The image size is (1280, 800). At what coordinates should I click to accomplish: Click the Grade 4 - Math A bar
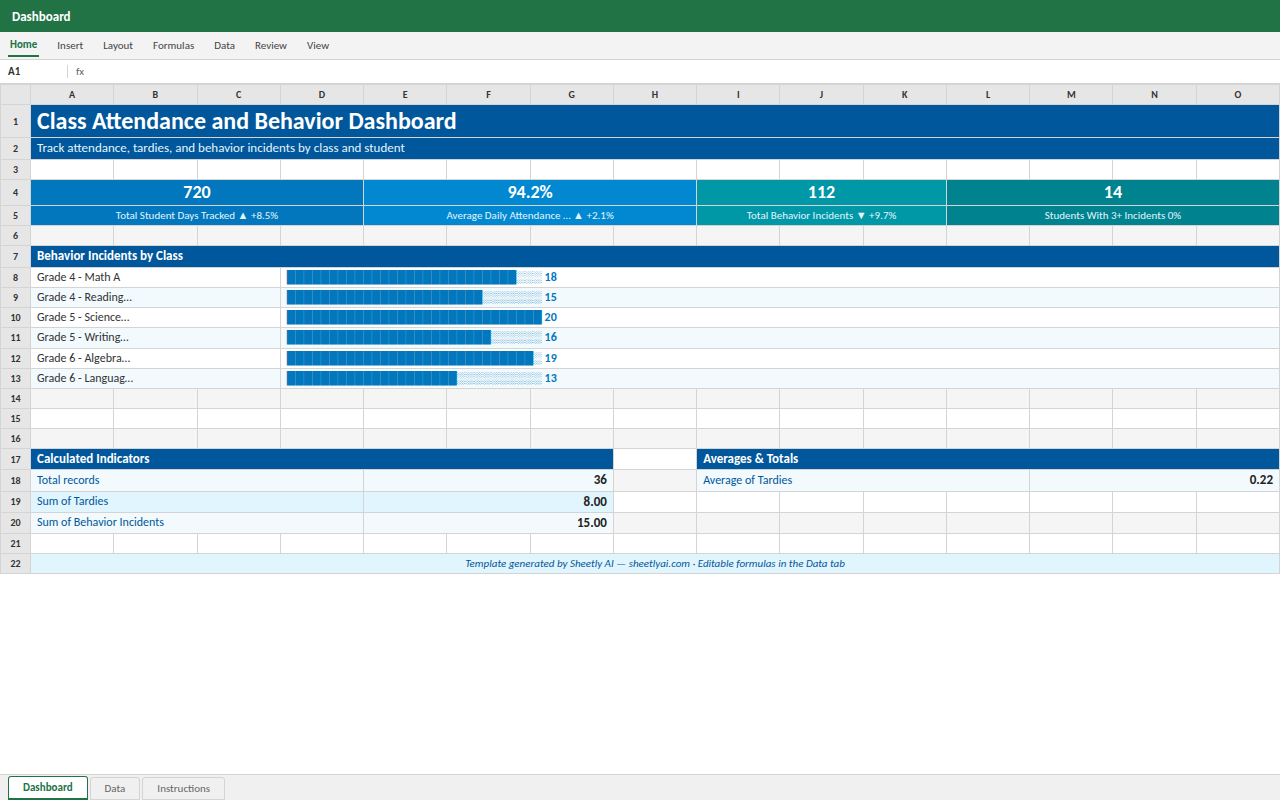[414, 277]
